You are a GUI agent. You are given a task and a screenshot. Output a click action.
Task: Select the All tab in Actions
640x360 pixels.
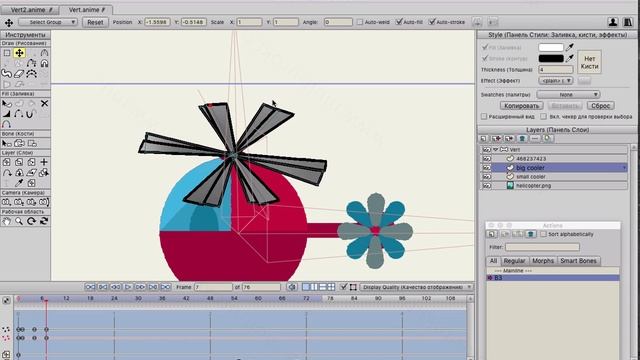click(493, 261)
